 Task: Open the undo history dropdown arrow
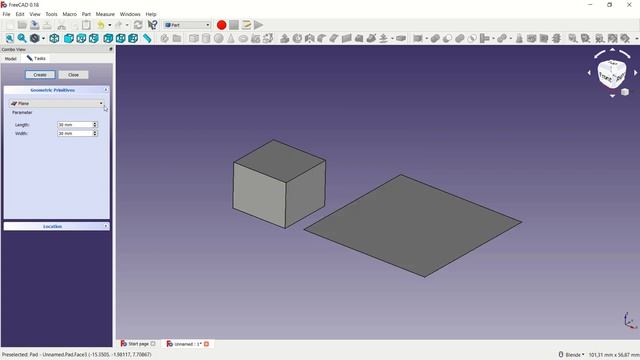109,25
